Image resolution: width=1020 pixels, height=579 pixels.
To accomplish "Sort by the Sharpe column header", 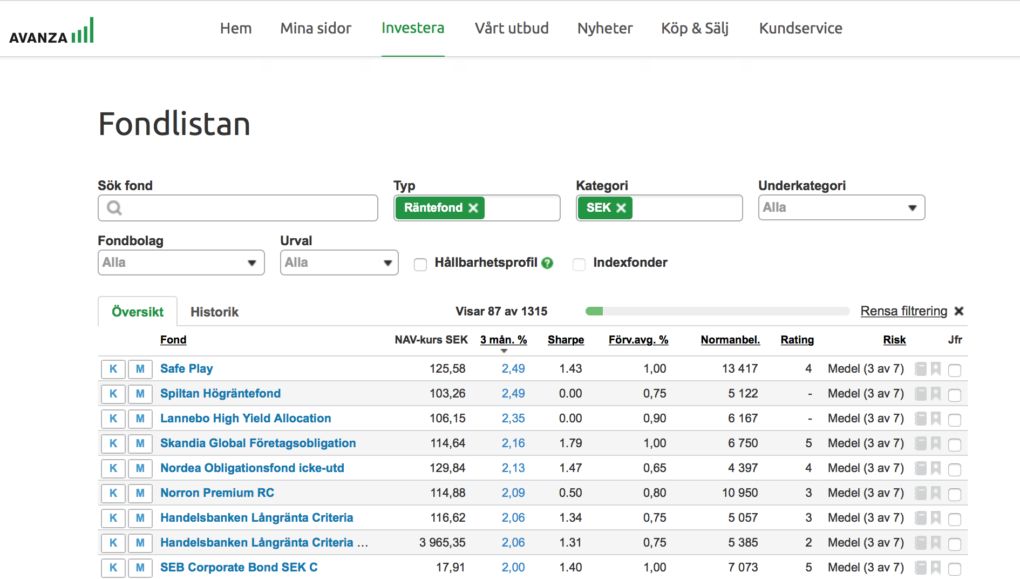I will point(566,340).
